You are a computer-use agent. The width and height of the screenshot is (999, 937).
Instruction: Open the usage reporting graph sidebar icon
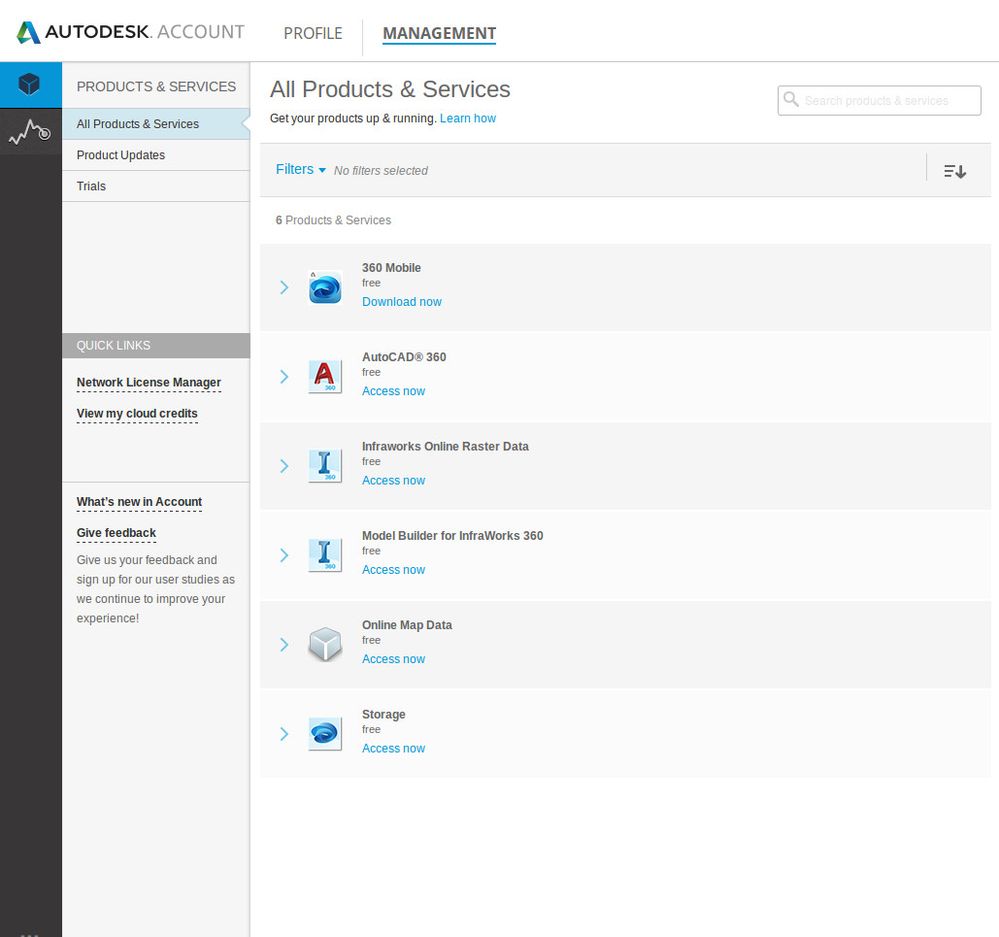click(30, 131)
